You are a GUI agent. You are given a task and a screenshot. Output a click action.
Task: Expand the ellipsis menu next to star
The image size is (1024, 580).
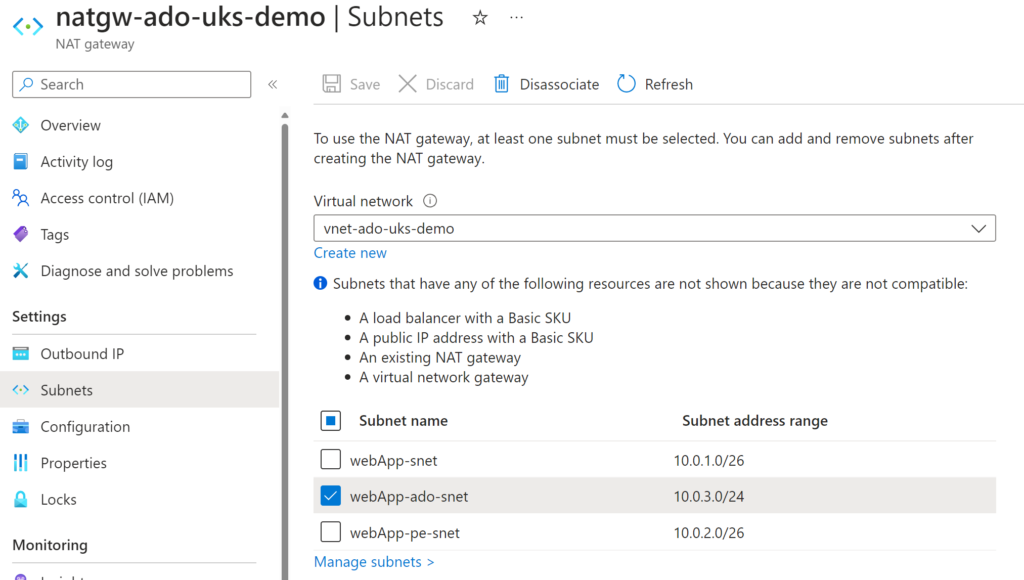pos(516,18)
